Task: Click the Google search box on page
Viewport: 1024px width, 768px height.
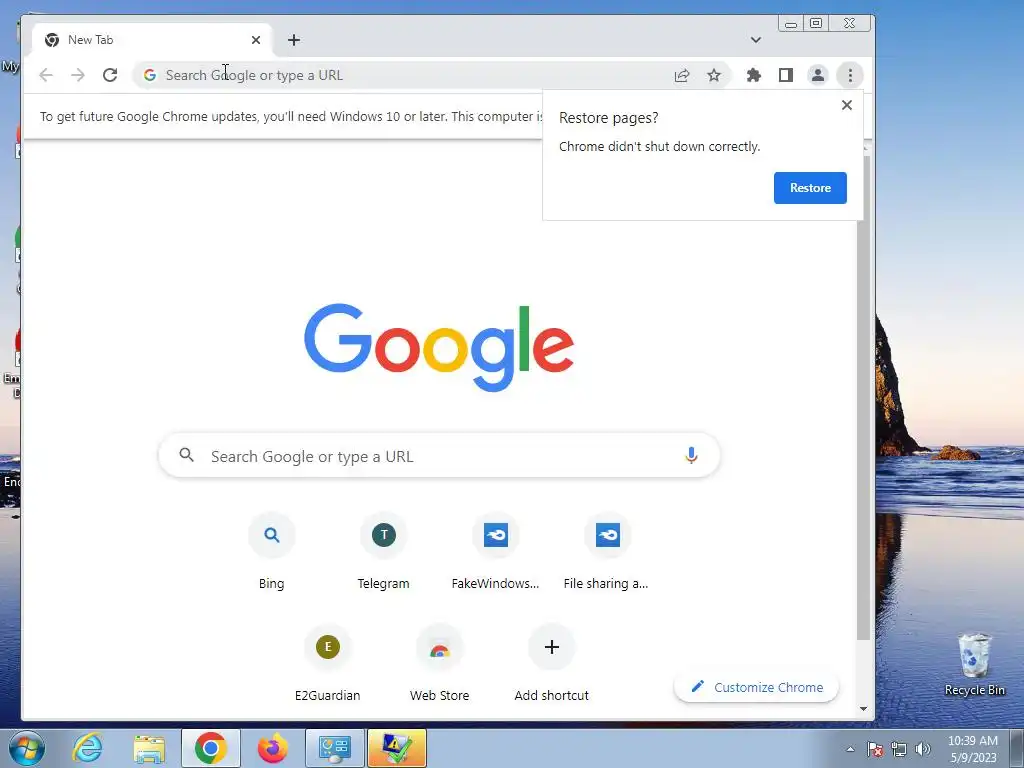Action: [x=439, y=456]
